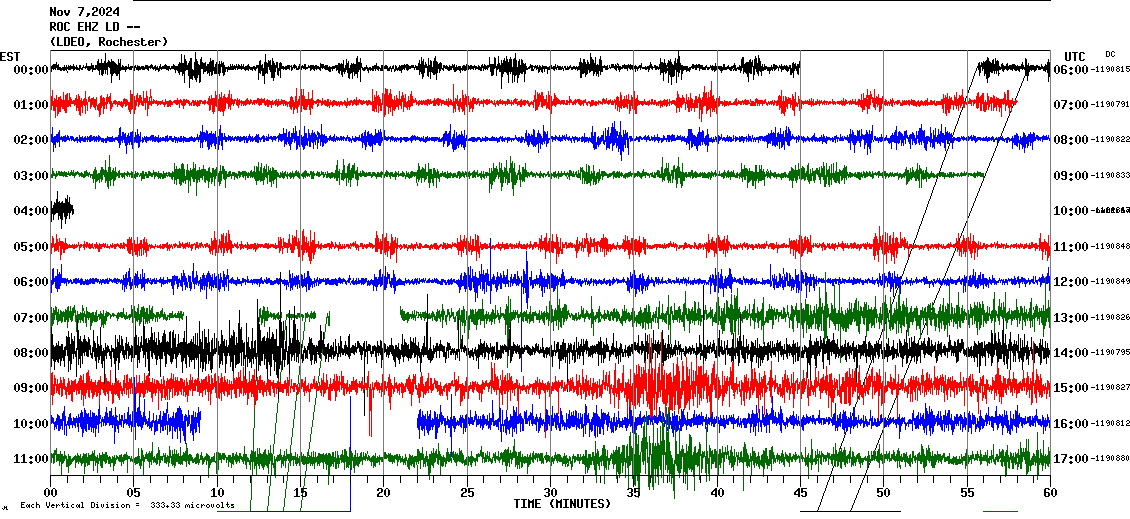Click the 60 minute tick on the time axis
Screen dimensions: 1130x519
tap(1049, 493)
